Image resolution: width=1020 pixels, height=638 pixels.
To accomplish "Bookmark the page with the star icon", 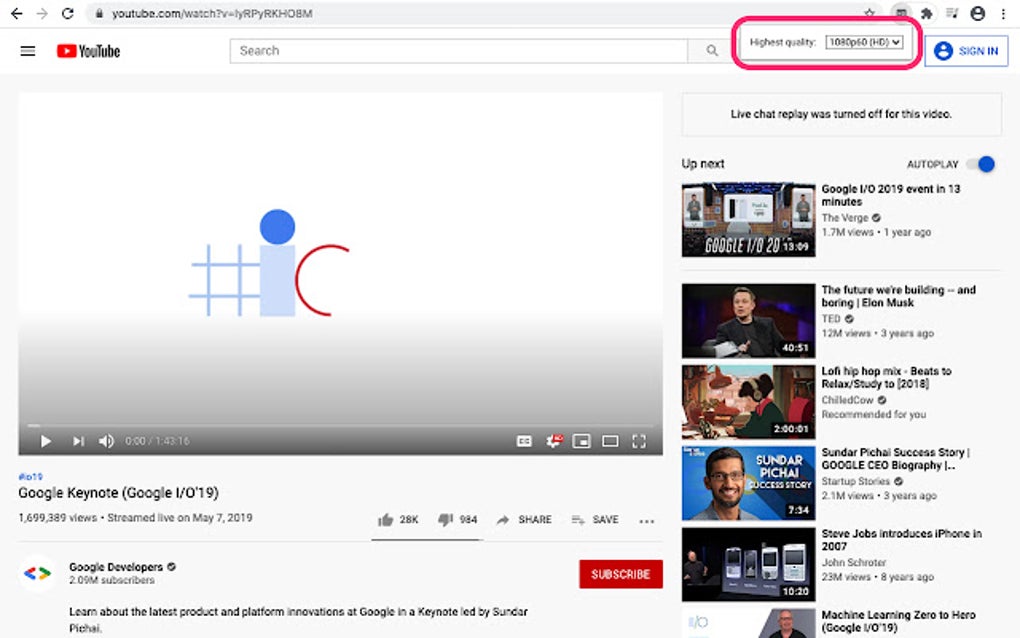I will (x=870, y=14).
